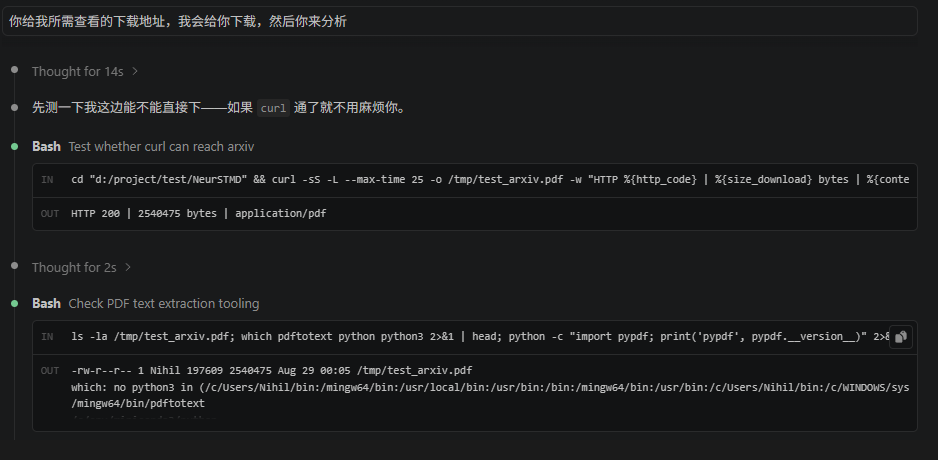This screenshot has height=460, width=938.
Task: Click the inline curl code chip
Action: point(273,108)
